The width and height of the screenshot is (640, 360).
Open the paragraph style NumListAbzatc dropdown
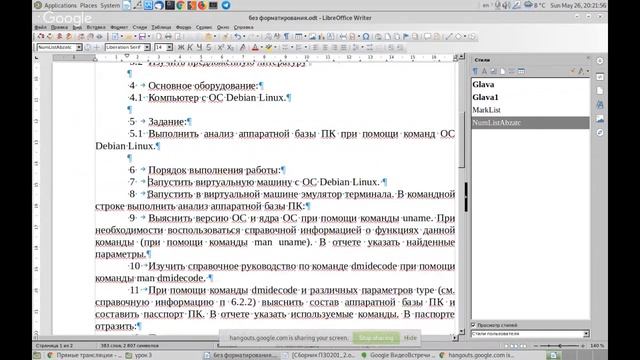(79, 47)
